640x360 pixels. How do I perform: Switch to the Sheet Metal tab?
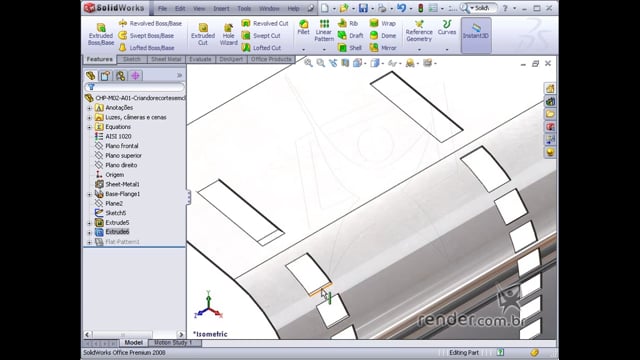pyautogui.click(x=166, y=60)
